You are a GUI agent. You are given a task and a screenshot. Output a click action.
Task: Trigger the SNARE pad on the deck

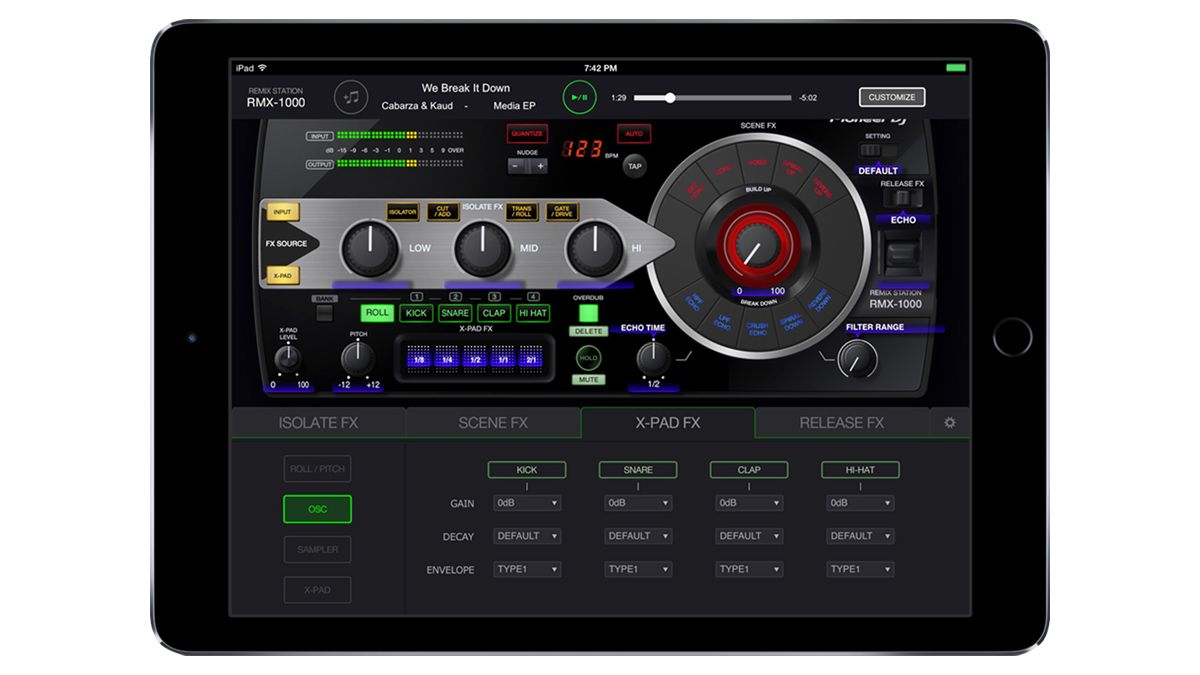pyautogui.click(x=455, y=313)
